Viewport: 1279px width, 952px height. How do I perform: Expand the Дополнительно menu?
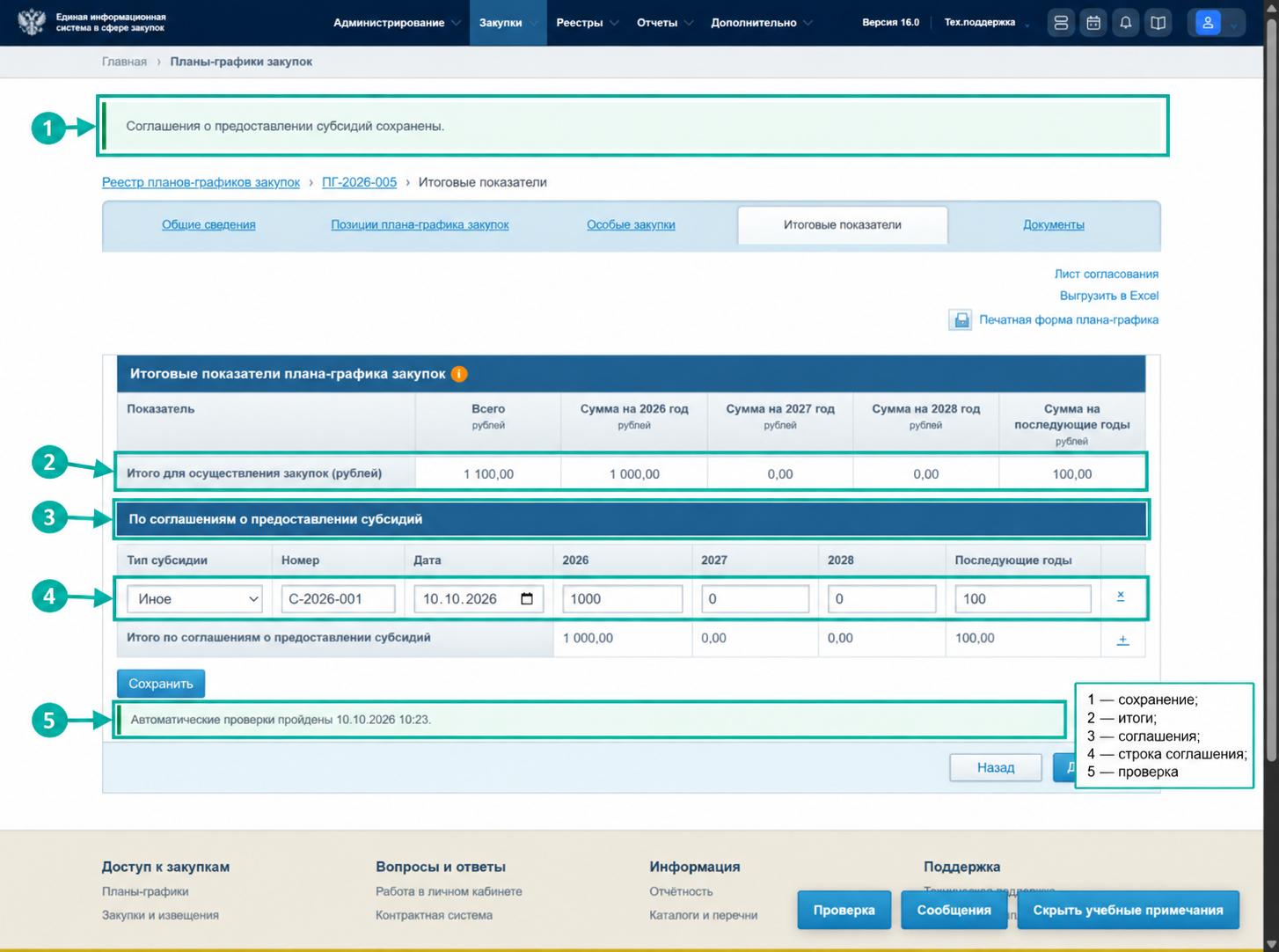pyautogui.click(x=761, y=23)
